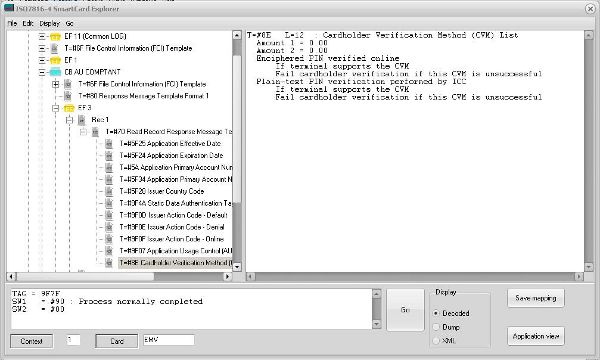This screenshot has width=600, height=360.
Task: Click the log box scroll-up arrow
Action: tap(377, 293)
